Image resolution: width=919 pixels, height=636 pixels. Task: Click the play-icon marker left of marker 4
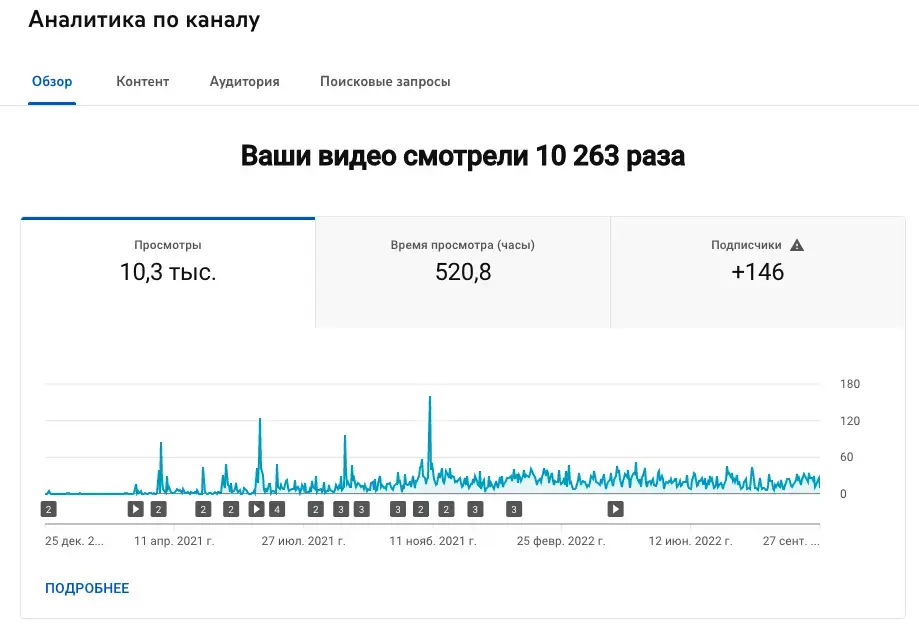tap(256, 509)
